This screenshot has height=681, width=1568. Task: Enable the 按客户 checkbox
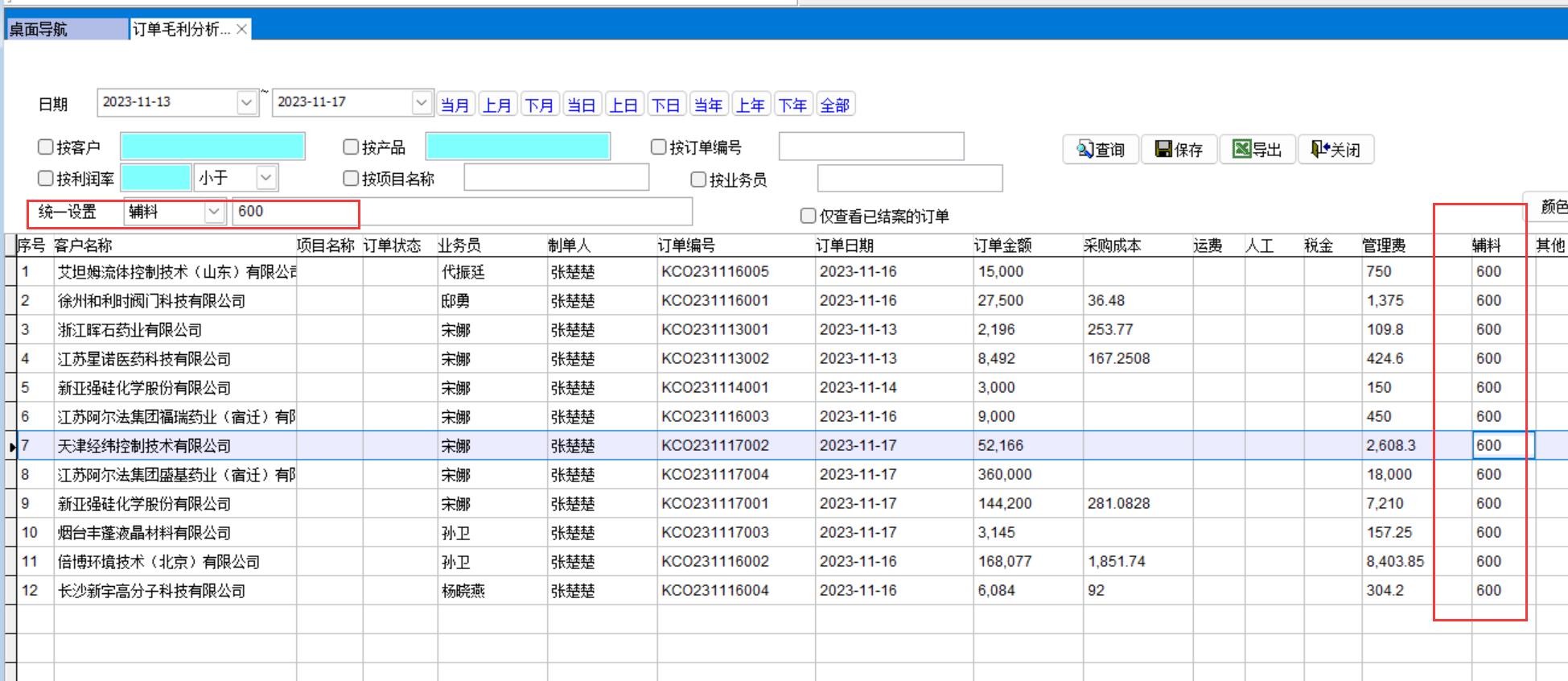pos(46,147)
